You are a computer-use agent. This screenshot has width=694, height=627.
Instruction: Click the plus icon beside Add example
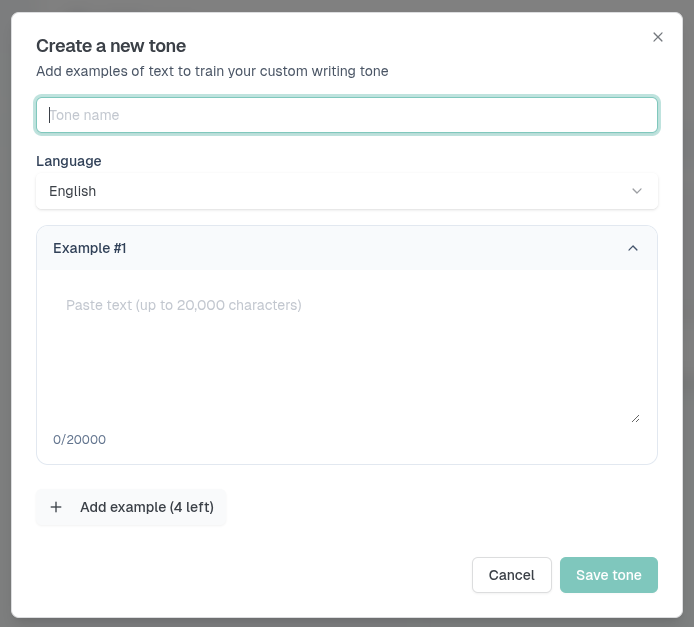[56, 507]
